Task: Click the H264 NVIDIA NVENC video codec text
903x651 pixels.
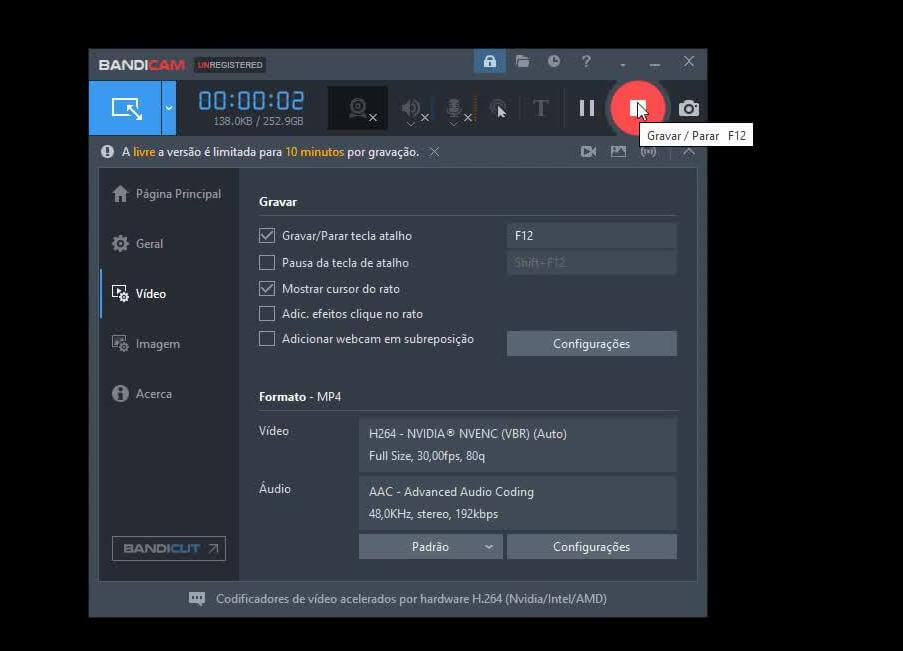Action: point(468,434)
